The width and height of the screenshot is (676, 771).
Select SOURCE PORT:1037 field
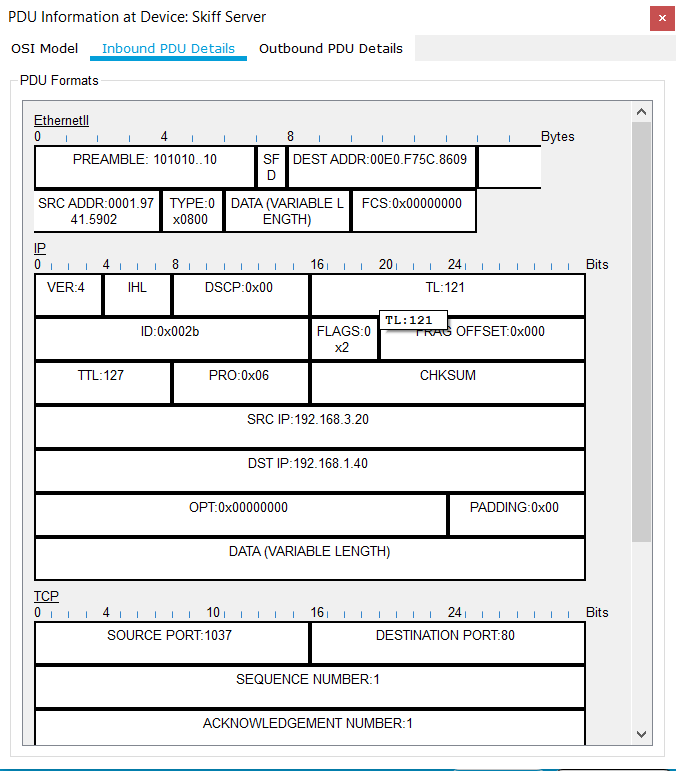tap(172, 643)
